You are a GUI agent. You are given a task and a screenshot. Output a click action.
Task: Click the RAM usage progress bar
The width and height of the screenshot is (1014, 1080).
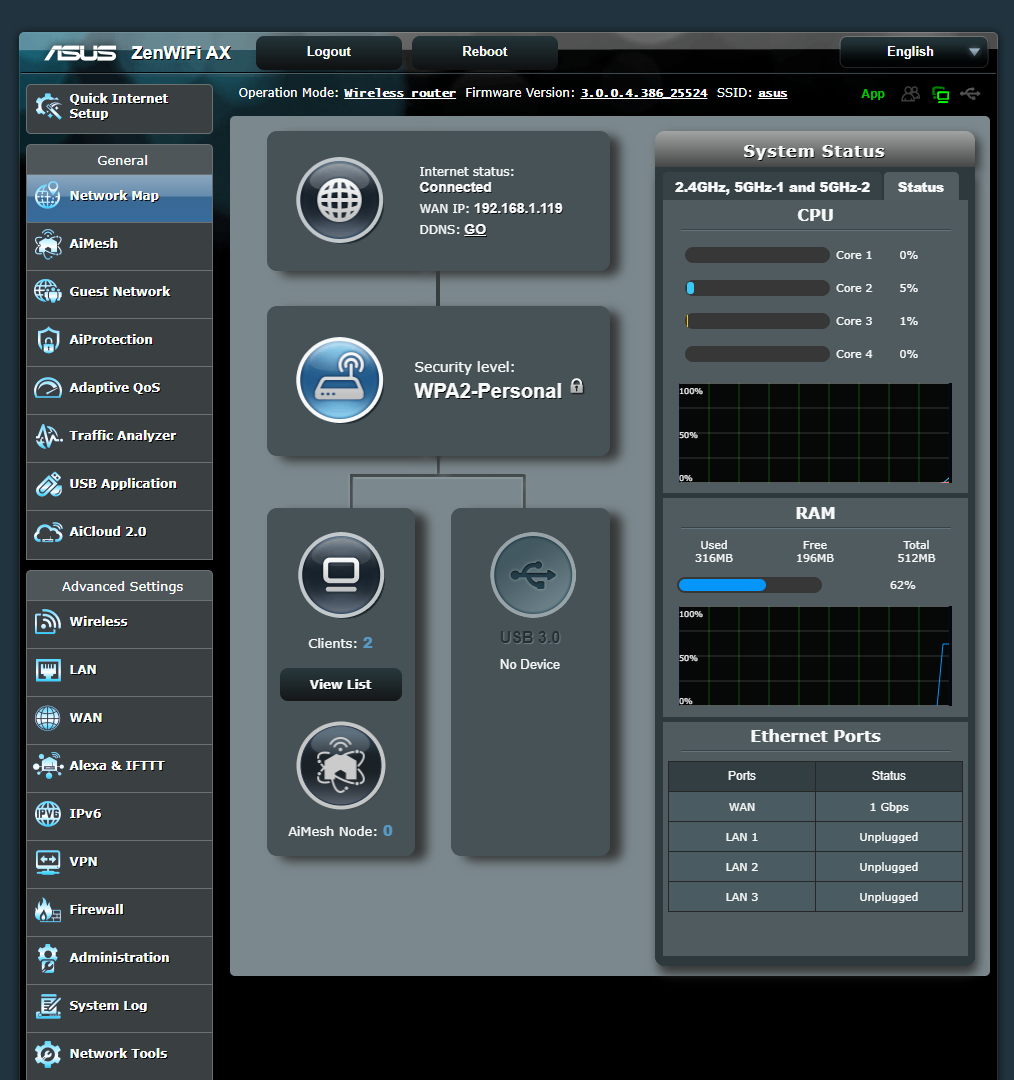coord(749,585)
